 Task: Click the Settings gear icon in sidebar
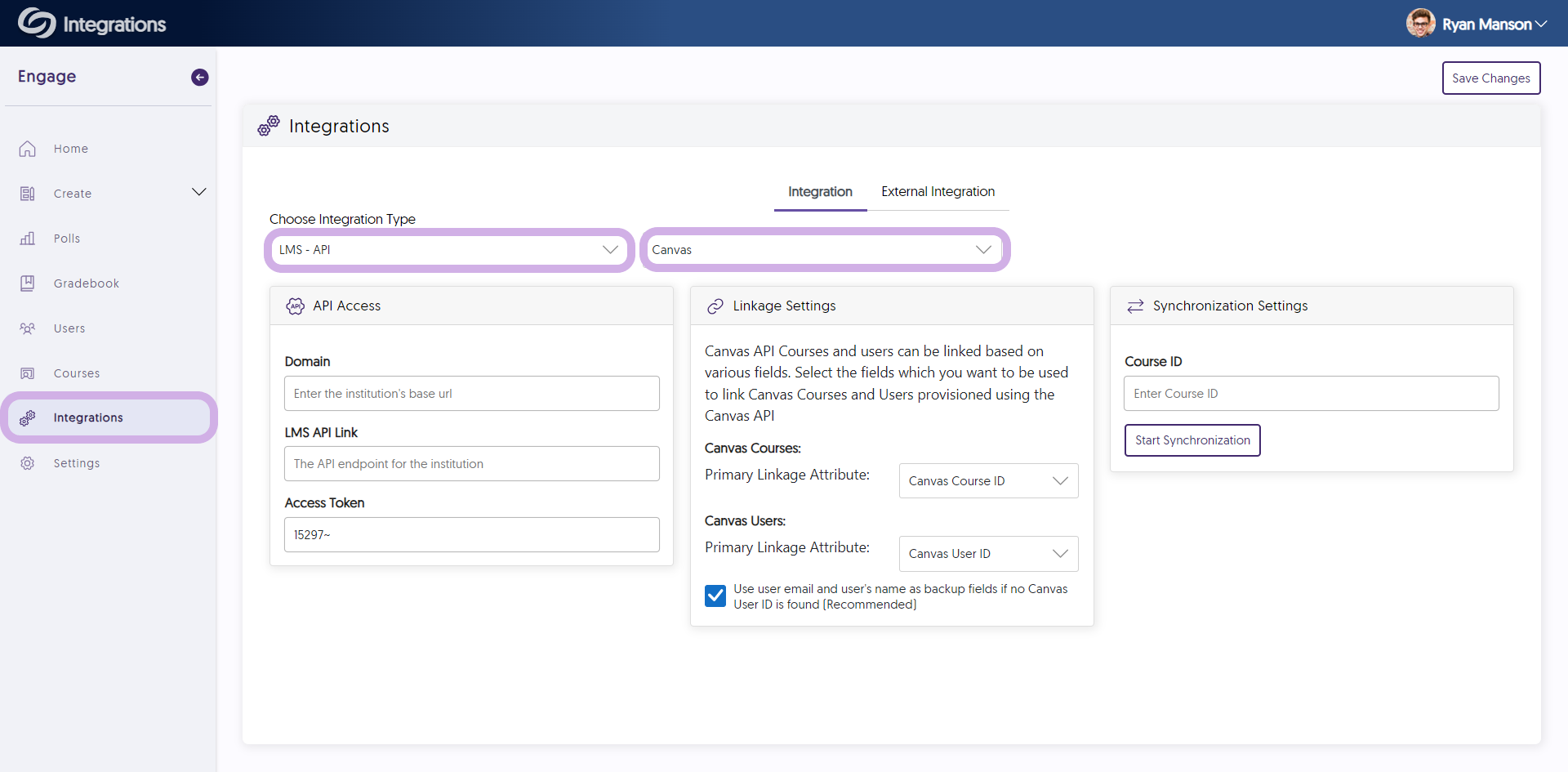(28, 463)
